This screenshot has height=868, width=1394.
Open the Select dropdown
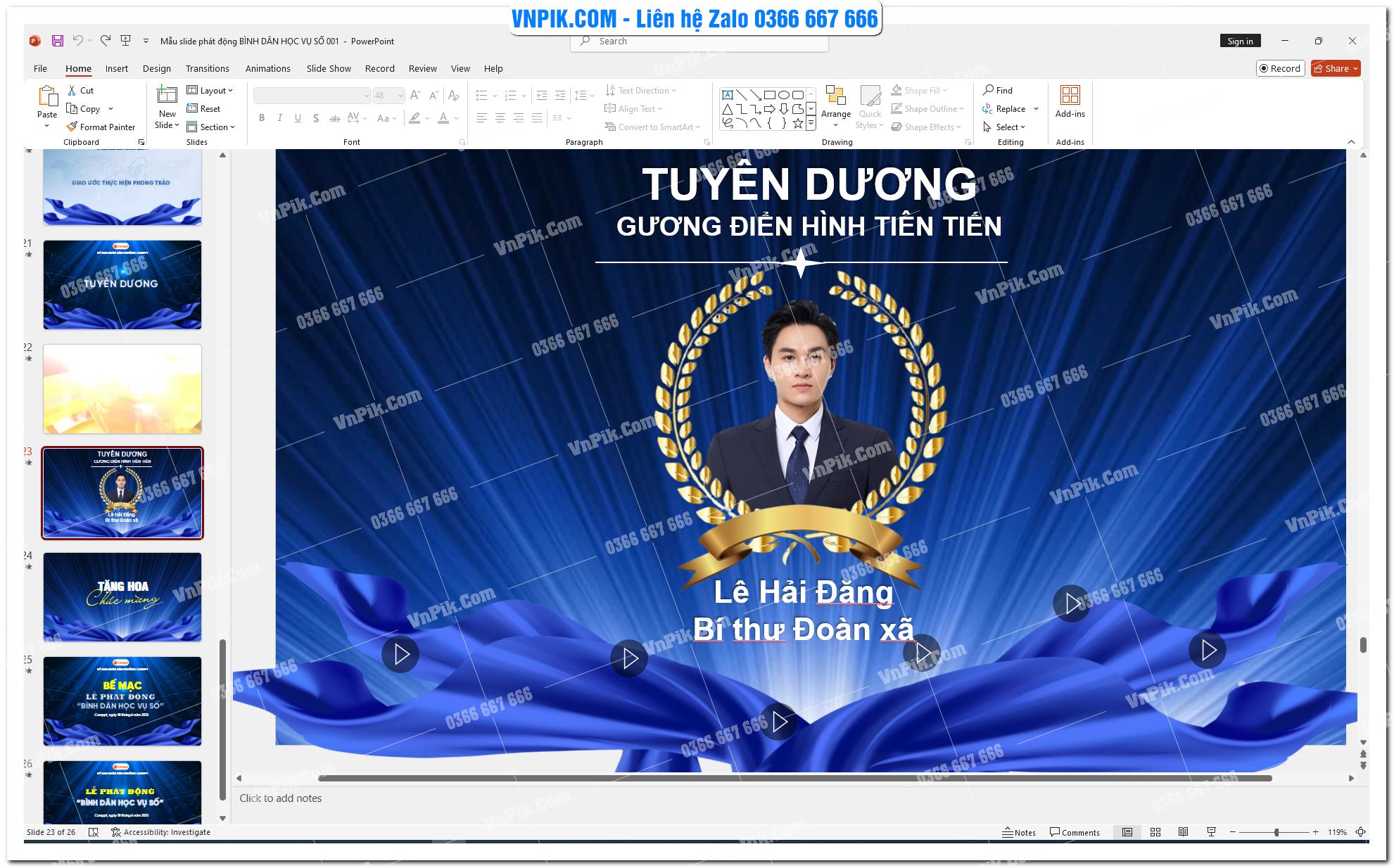coord(1004,127)
